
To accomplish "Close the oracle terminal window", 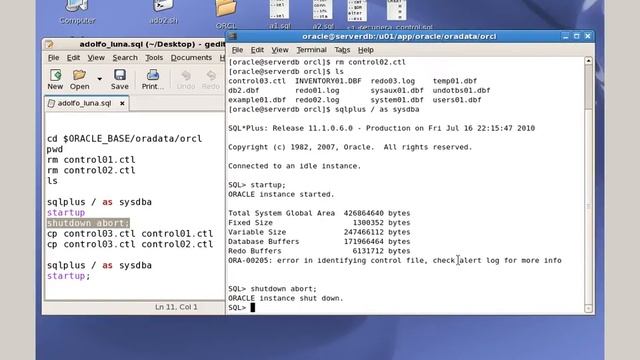I will click(x=588, y=36).
